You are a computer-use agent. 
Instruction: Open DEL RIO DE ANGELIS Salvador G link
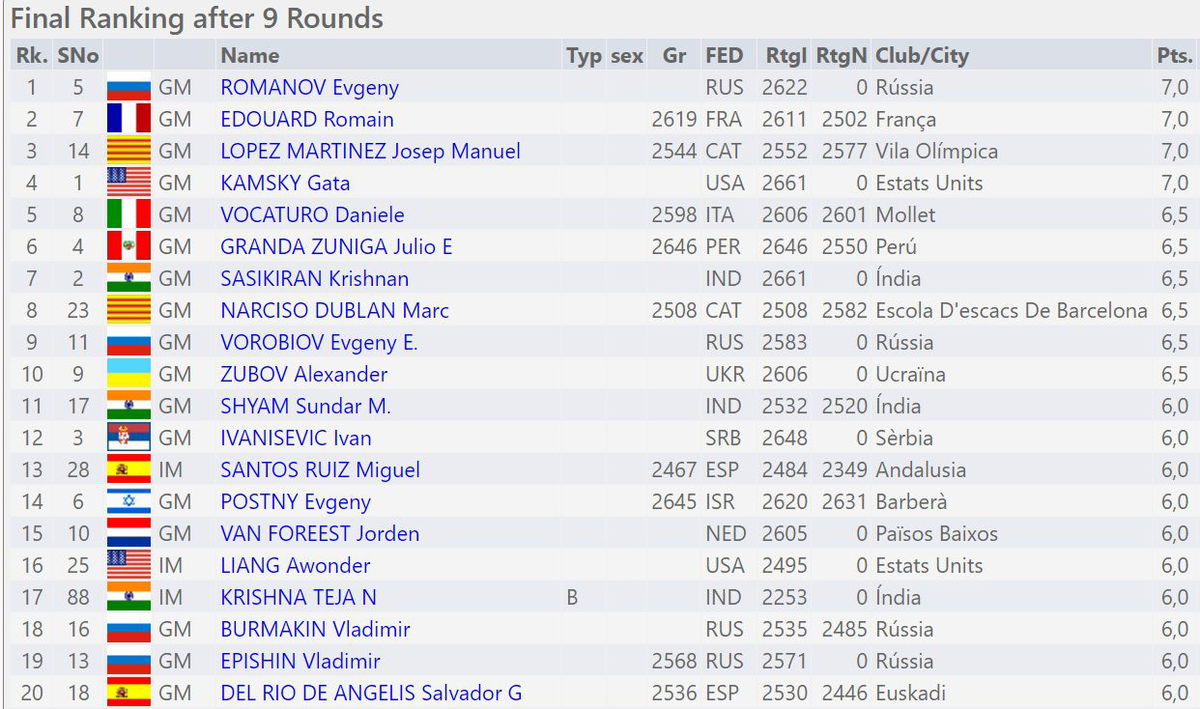[371, 693]
